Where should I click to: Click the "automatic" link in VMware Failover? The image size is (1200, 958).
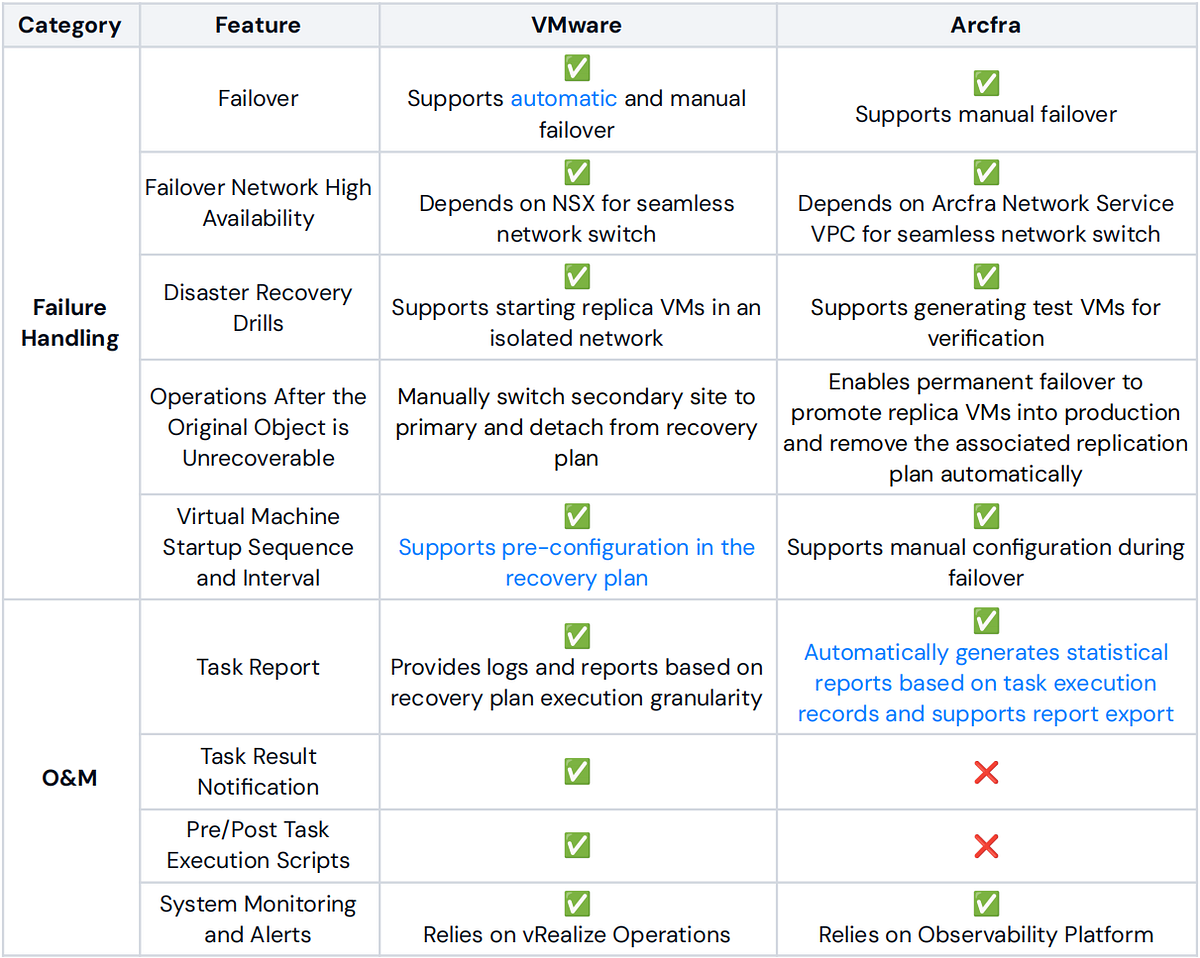tap(563, 99)
